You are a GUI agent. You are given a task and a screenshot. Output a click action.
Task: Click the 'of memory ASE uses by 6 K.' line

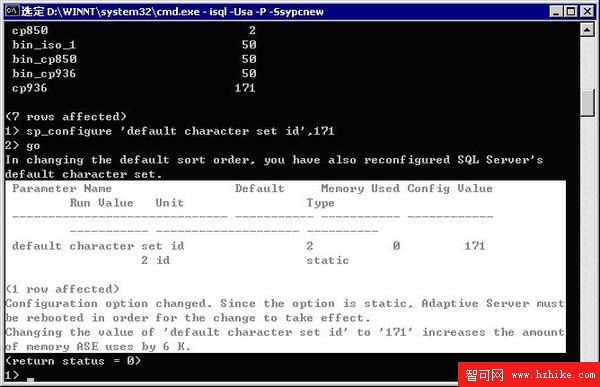click(x=98, y=347)
